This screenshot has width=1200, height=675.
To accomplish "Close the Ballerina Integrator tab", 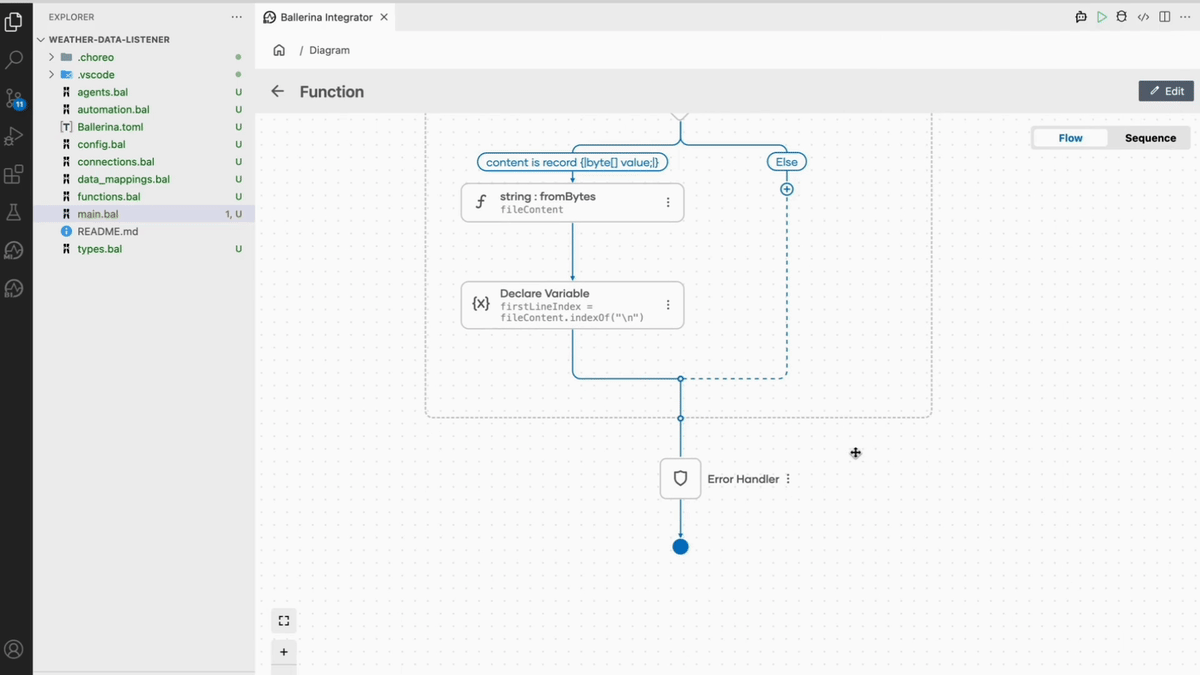I will coord(384,17).
